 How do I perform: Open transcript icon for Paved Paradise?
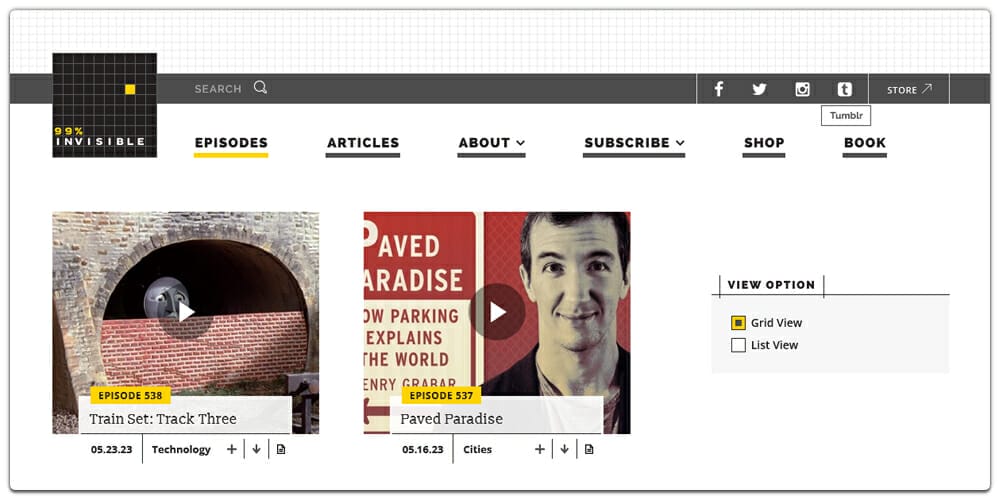point(589,450)
